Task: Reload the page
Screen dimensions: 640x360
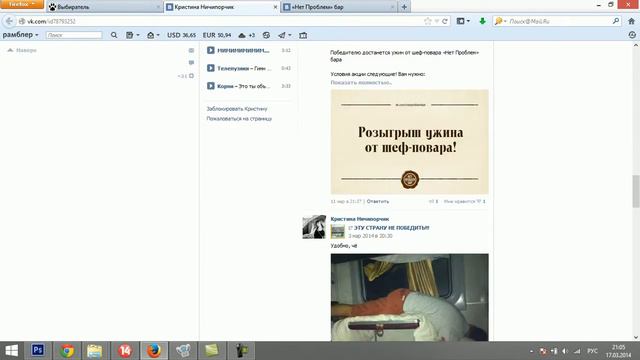Action: click(444, 21)
